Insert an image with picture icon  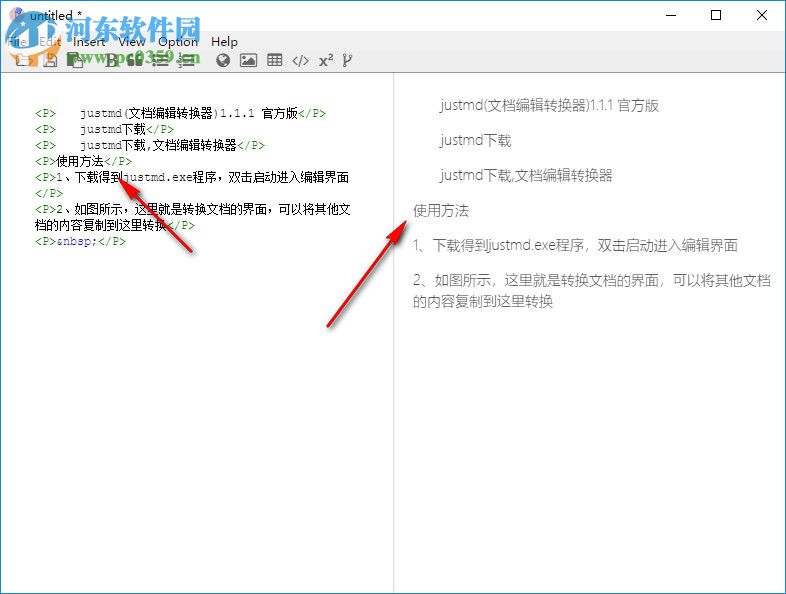pyautogui.click(x=248, y=61)
